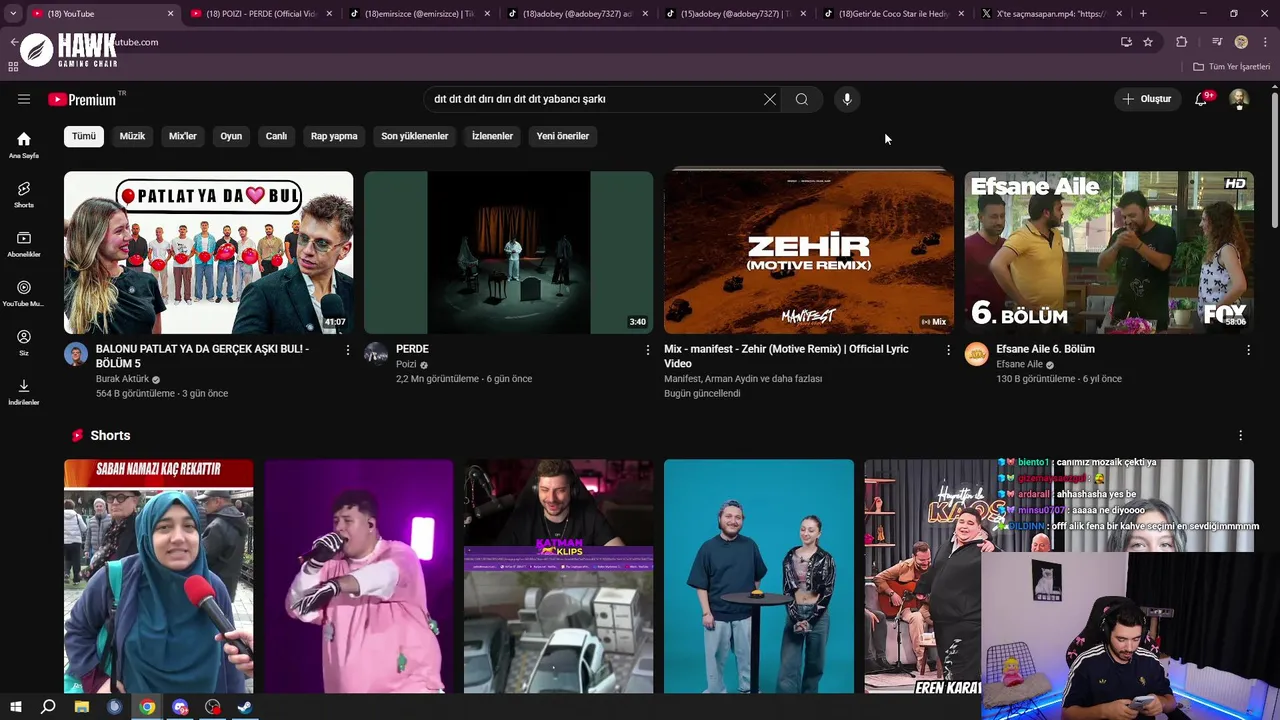Open Poizi channel avatar

(x=376, y=354)
